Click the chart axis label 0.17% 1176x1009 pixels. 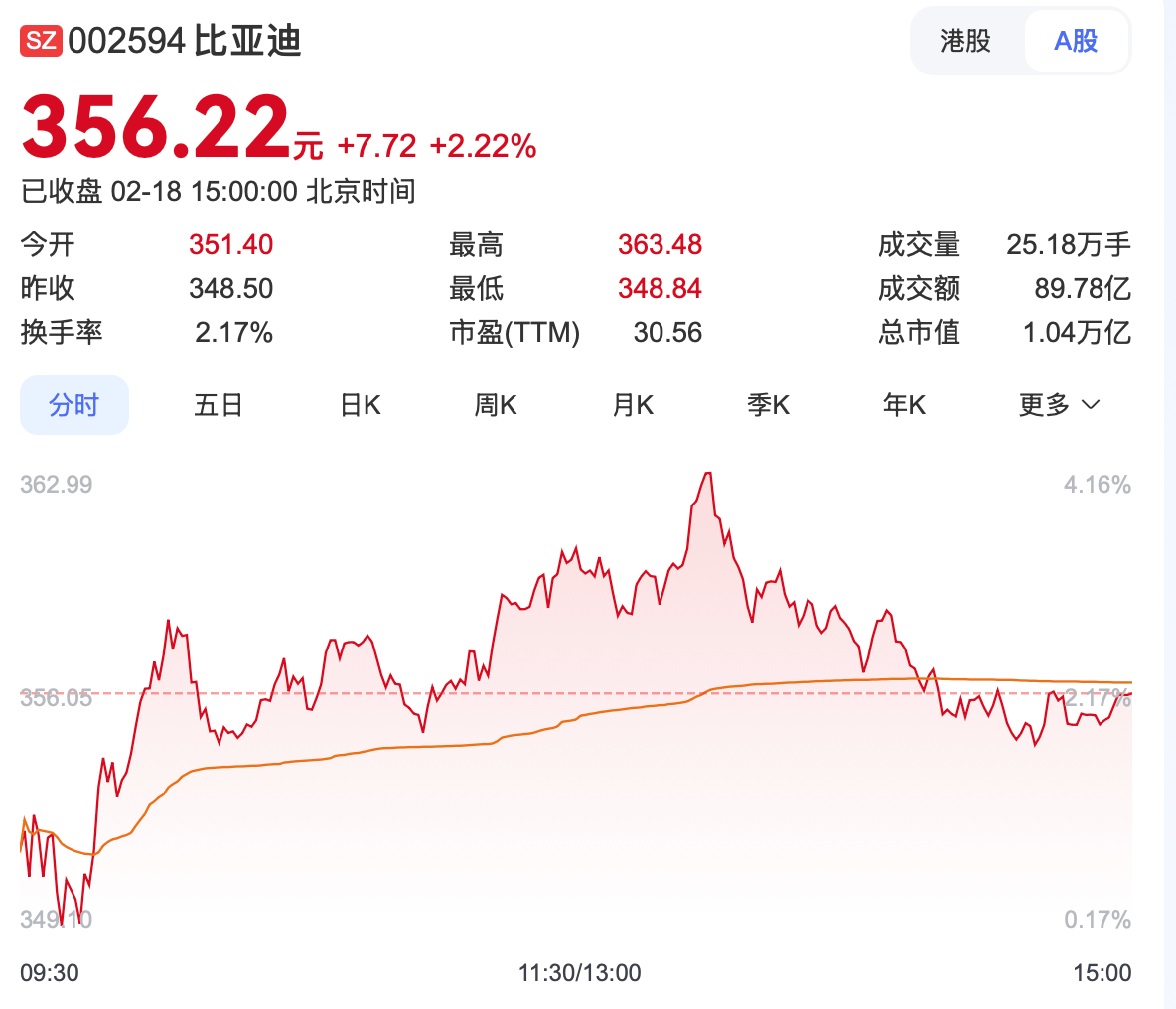(x=1098, y=919)
